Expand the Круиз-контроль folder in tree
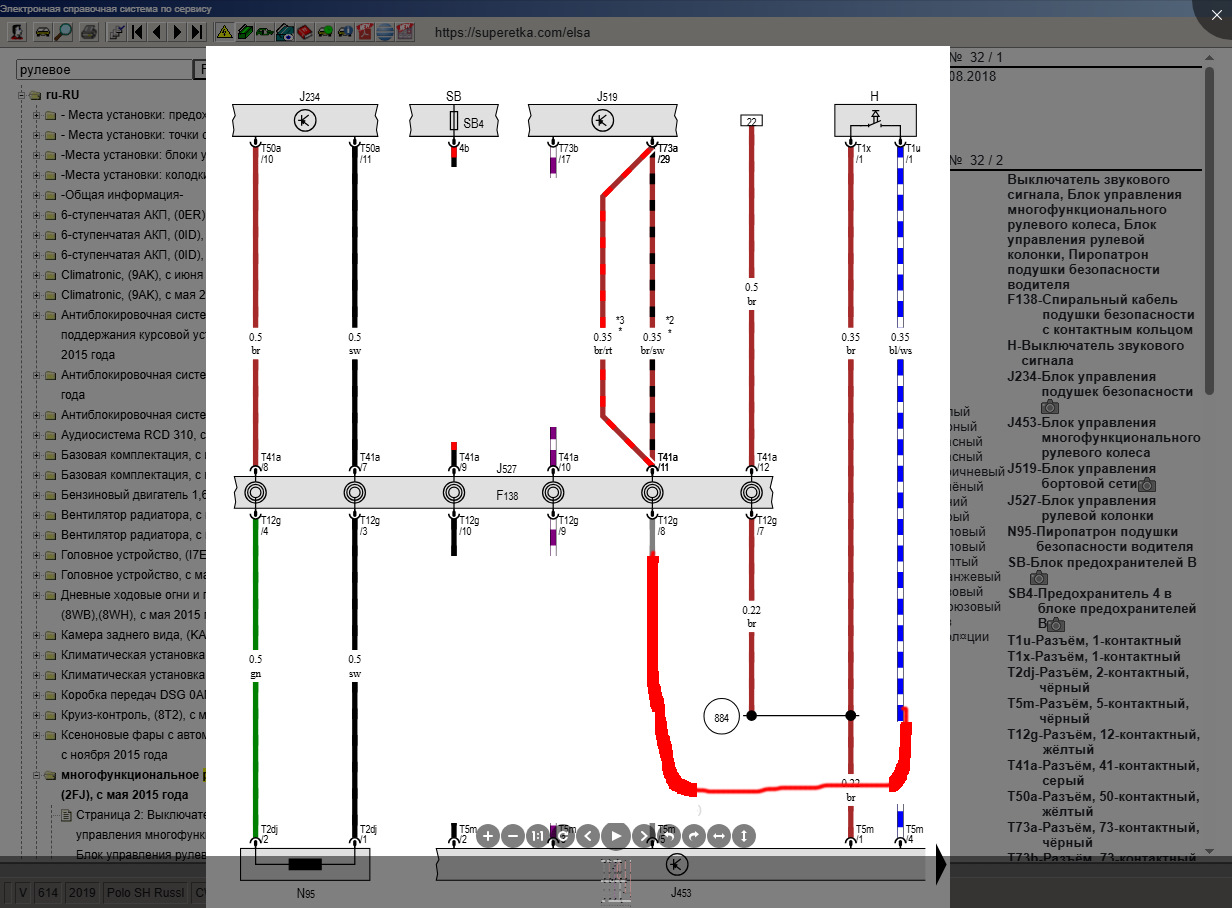 pyautogui.click(x=37, y=715)
